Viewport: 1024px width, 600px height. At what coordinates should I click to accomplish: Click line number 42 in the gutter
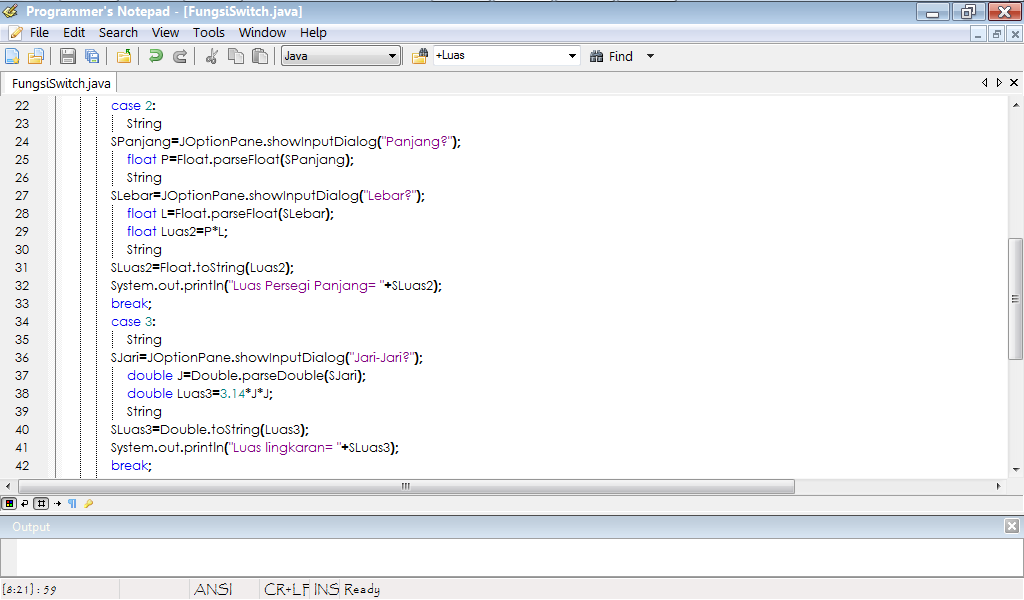coord(22,466)
